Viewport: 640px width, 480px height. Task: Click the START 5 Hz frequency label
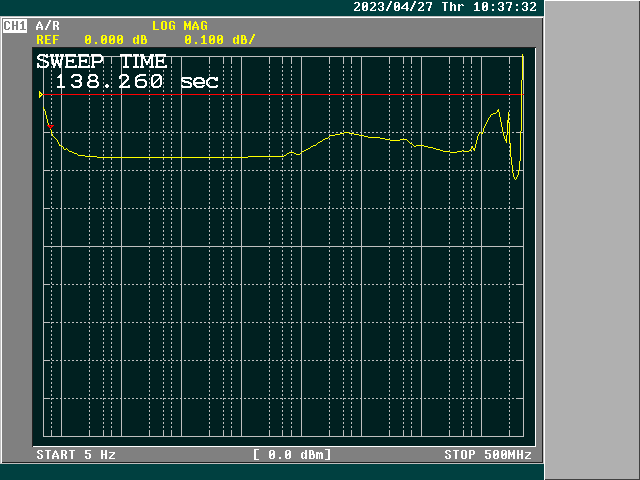(76, 455)
